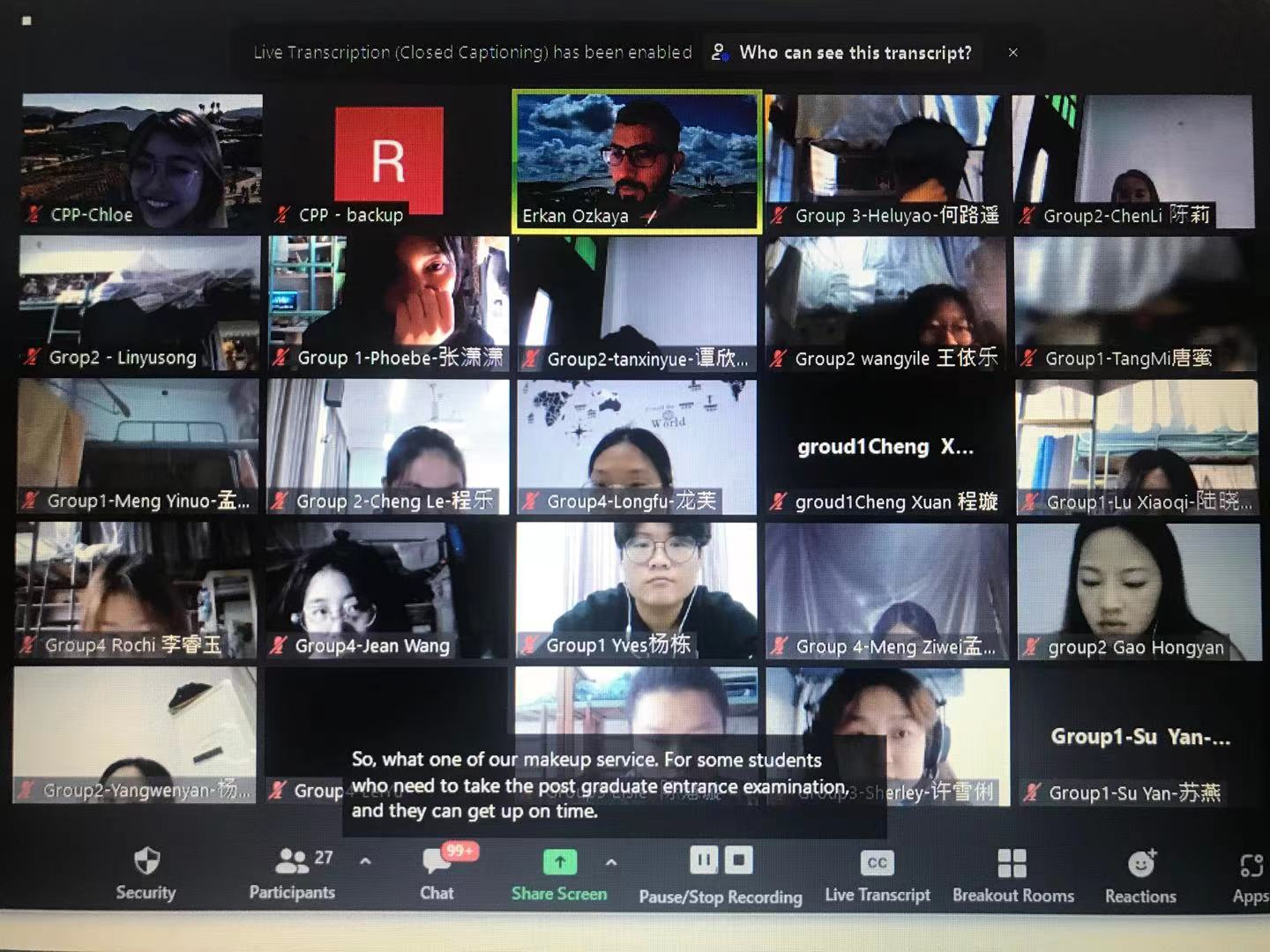The image size is (1270, 952).
Task: Open the Chat panel
Action: click(x=437, y=861)
